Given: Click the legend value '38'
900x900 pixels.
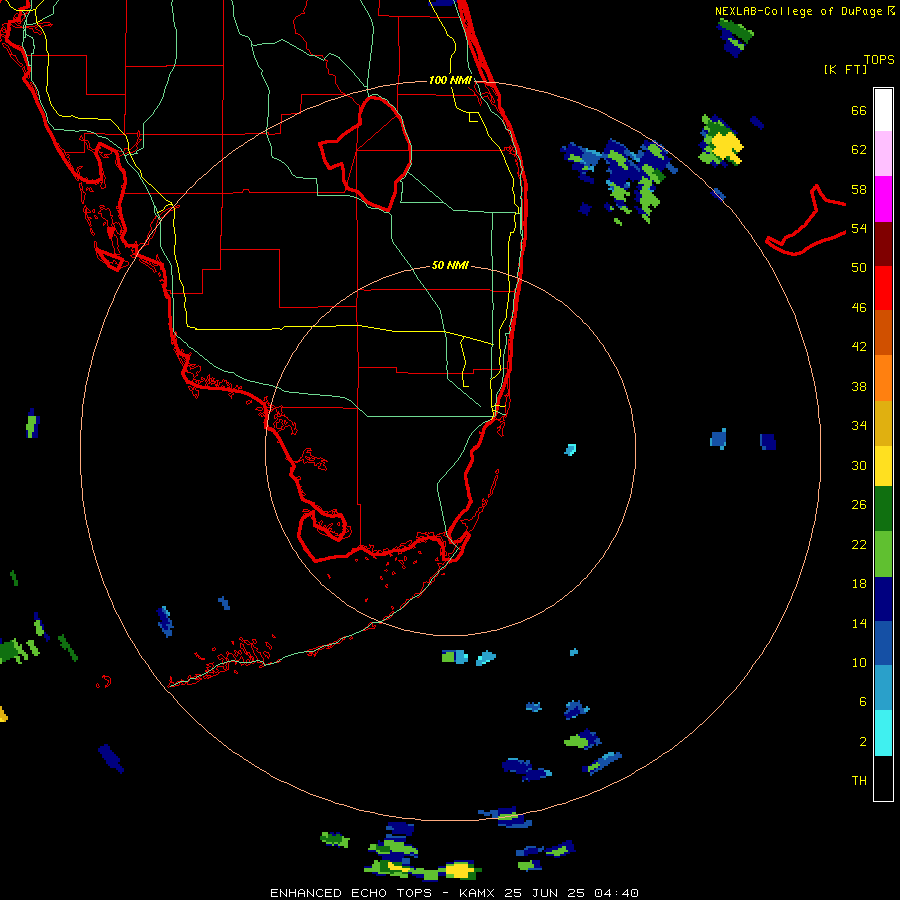Looking at the screenshot, I should coord(859,386).
